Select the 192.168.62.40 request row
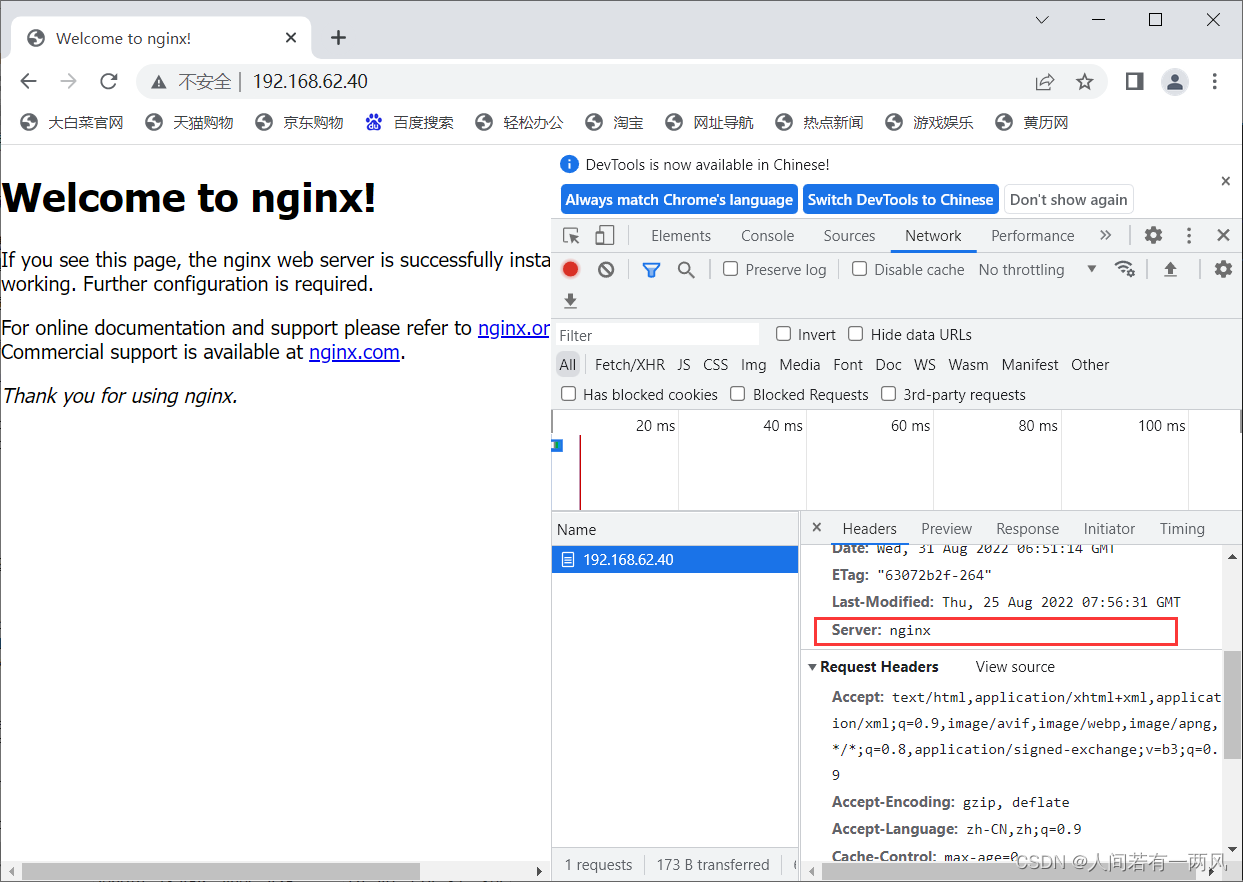Screen dimensions: 1243x882 click(675, 559)
